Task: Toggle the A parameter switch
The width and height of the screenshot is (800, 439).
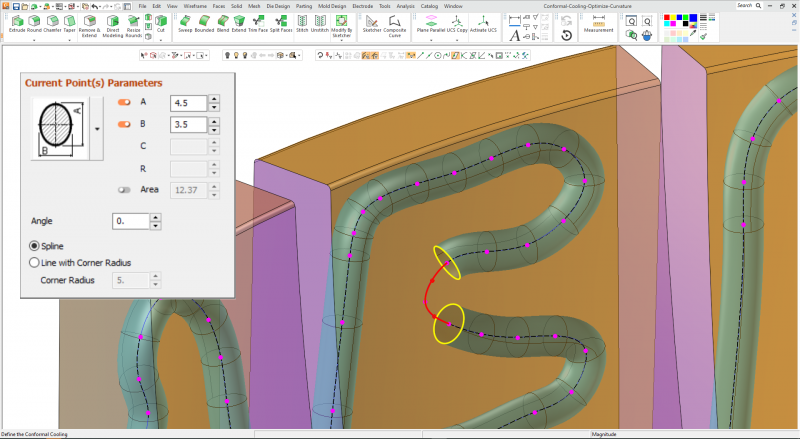Action: click(124, 102)
